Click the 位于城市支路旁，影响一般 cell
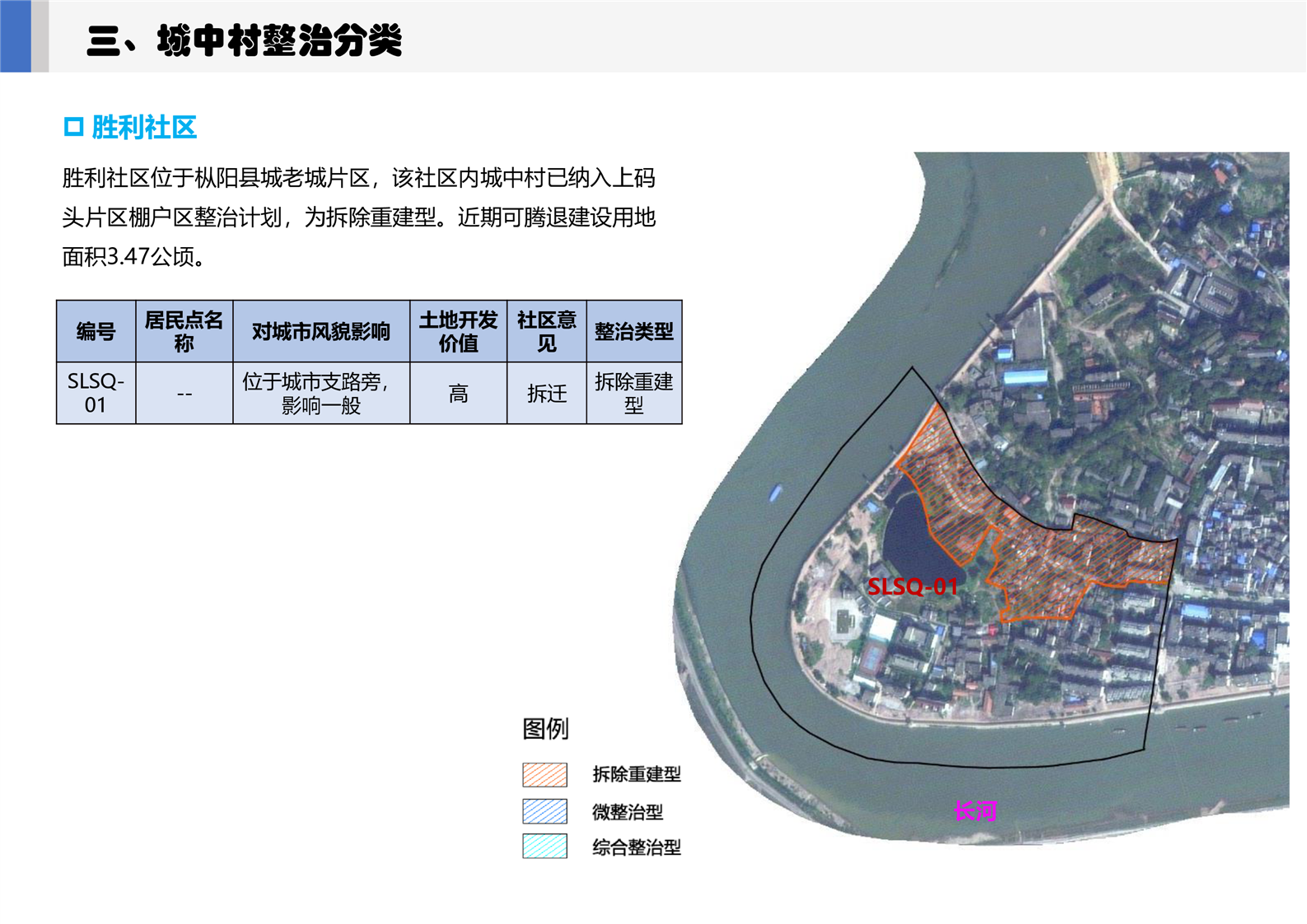The width and height of the screenshot is (1307, 924). click(321, 393)
